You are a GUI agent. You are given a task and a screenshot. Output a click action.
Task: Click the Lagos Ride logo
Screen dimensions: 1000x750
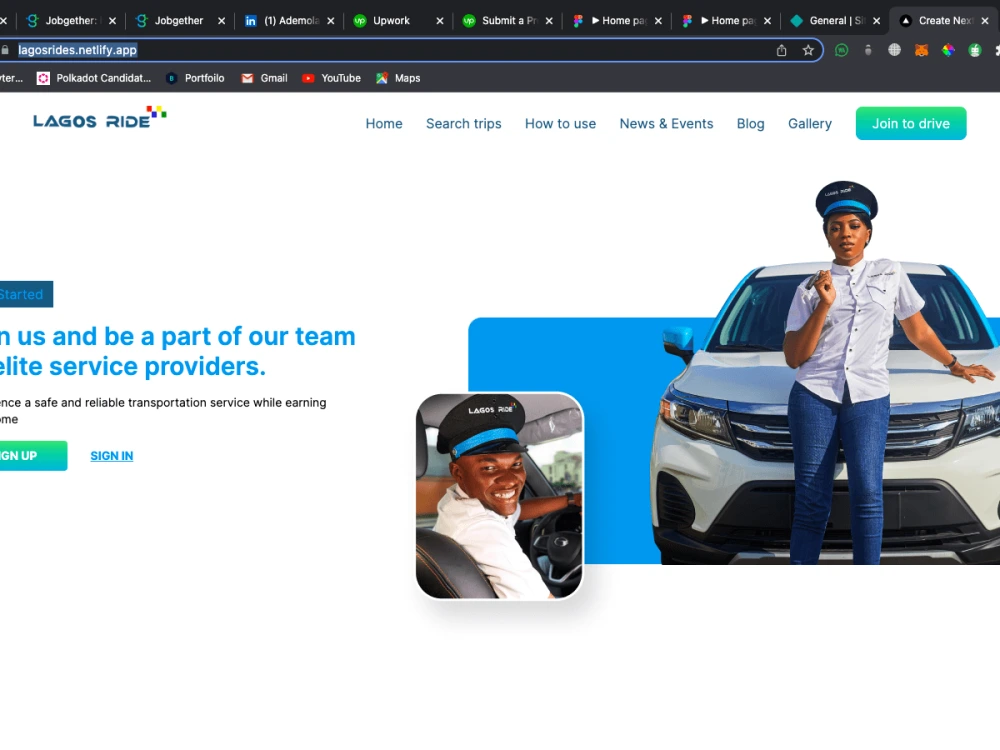point(99,119)
